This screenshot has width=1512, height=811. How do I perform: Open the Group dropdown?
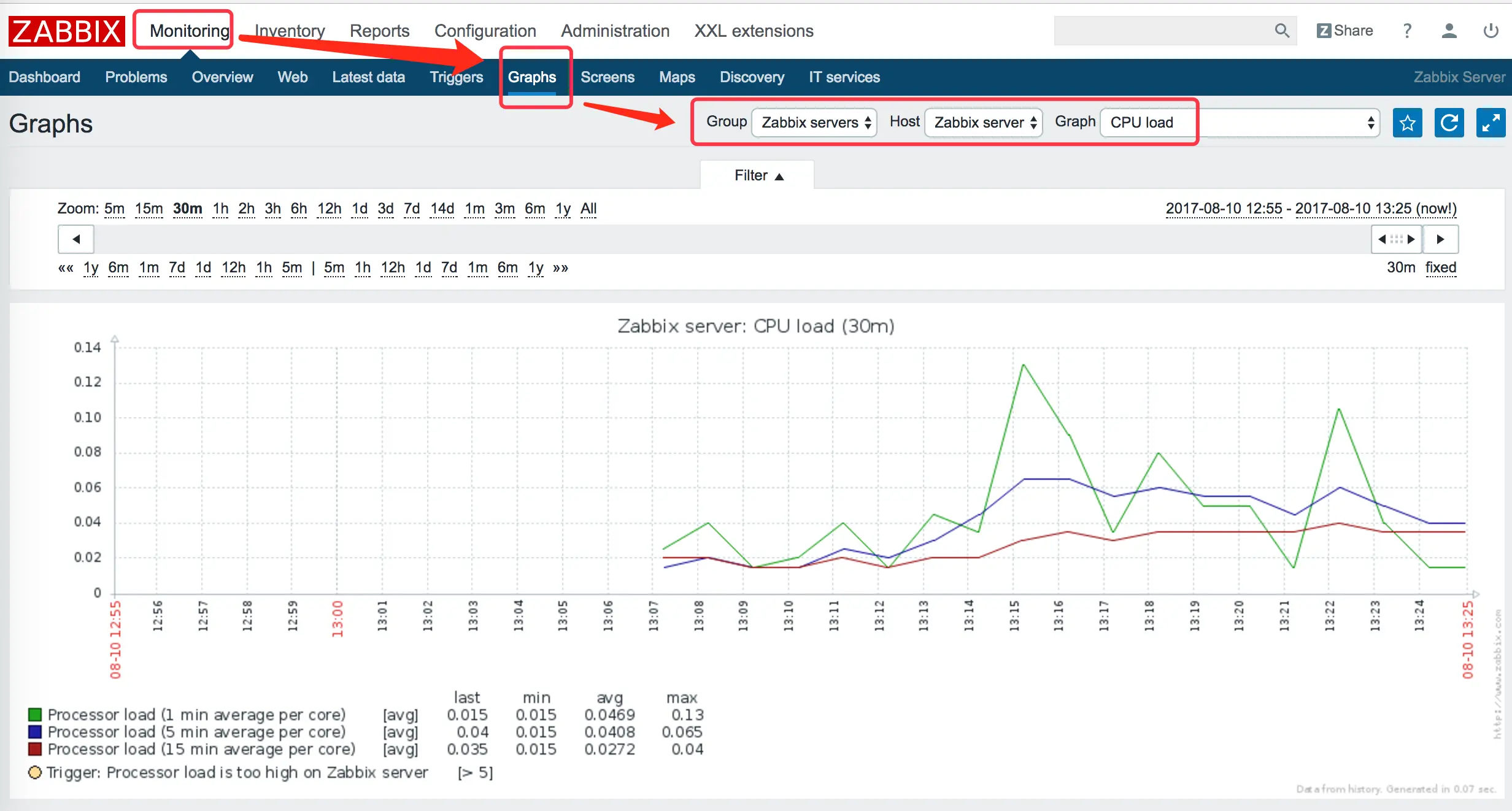(x=815, y=123)
